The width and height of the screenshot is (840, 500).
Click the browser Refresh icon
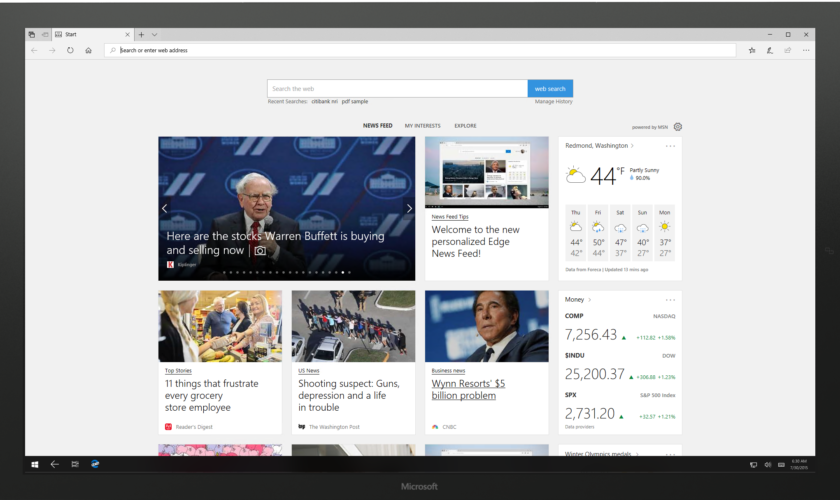(70, 50)
